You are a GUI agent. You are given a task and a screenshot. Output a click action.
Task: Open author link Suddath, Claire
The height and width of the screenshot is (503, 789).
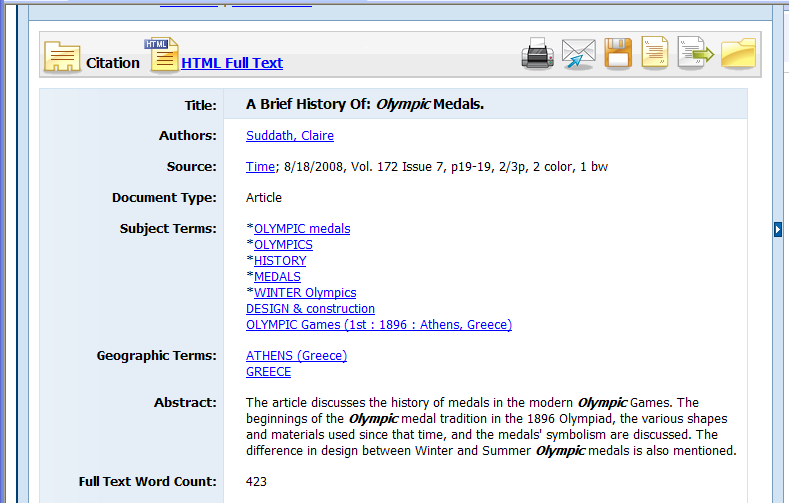coord(290,136)
